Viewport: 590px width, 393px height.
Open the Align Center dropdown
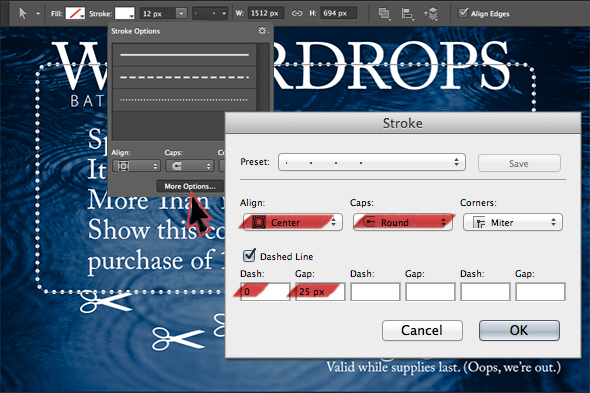292,222
